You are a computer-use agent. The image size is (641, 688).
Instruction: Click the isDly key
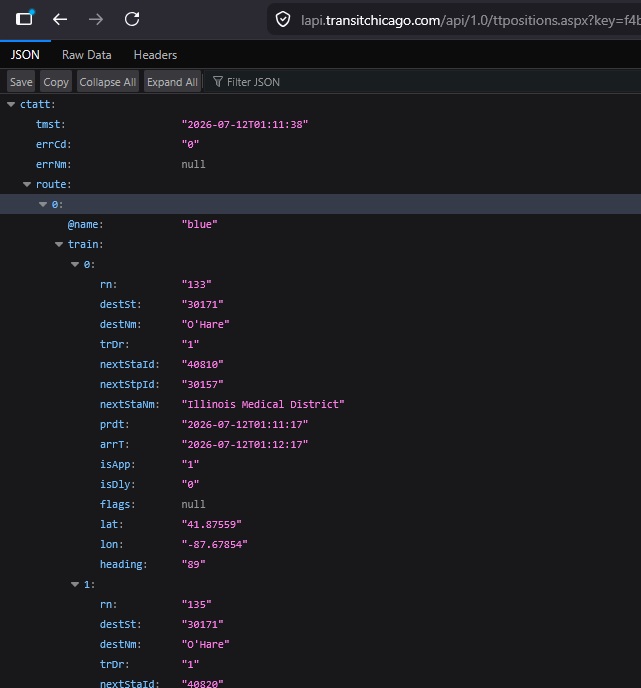tap(117, 484)
